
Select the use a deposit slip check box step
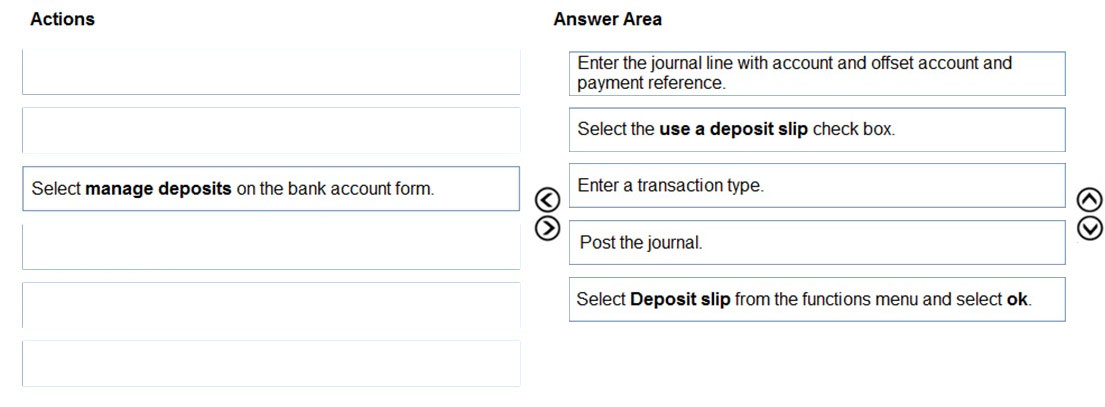(817, 130)
